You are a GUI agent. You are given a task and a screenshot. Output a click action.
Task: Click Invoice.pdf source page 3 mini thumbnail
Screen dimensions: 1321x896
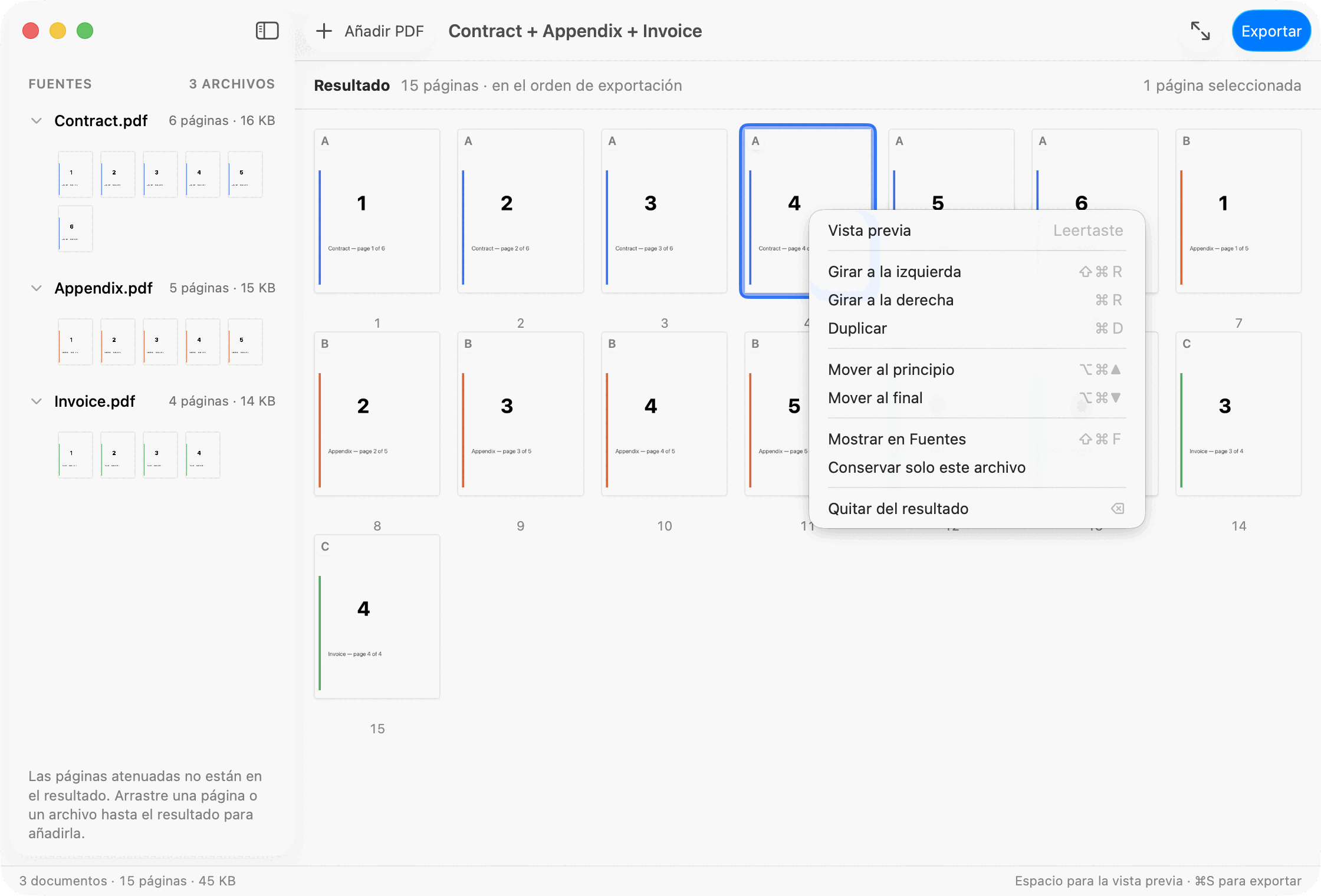[160, 455]
